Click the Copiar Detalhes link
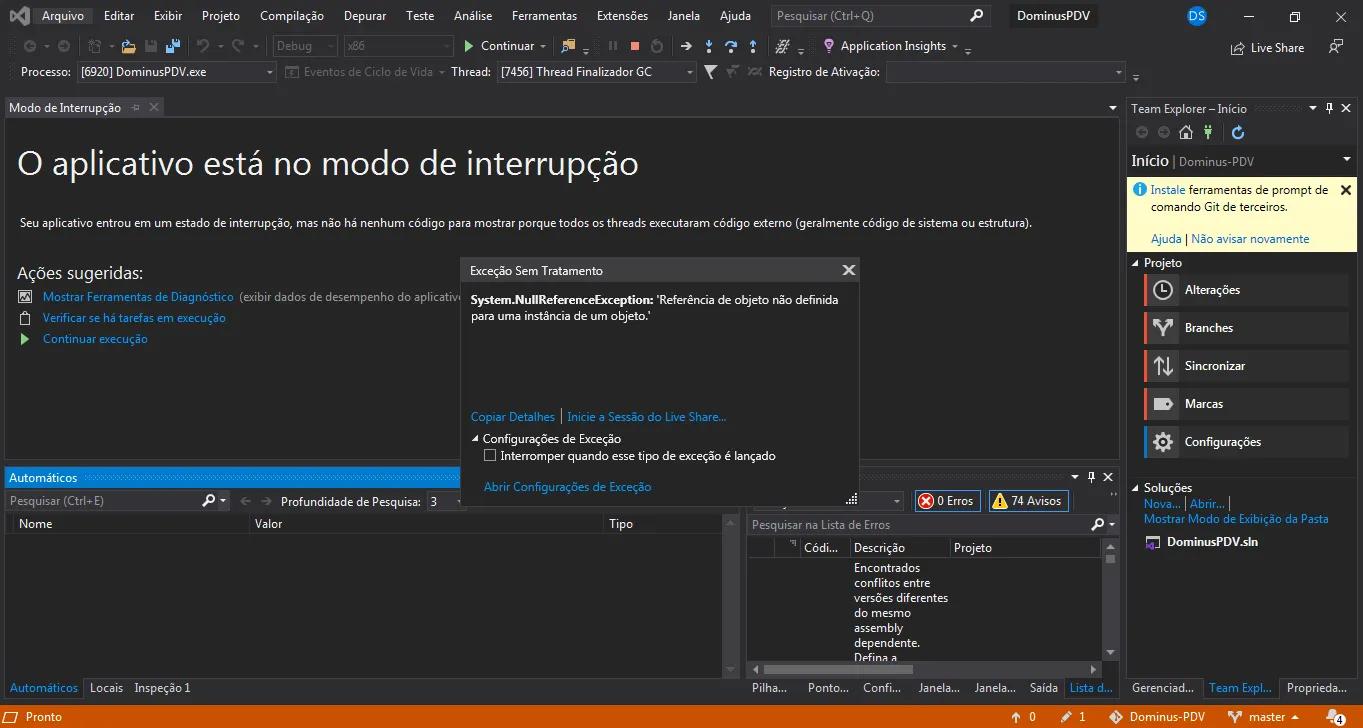This screenshot has height=728, width=1363. [x=512, y=417]
